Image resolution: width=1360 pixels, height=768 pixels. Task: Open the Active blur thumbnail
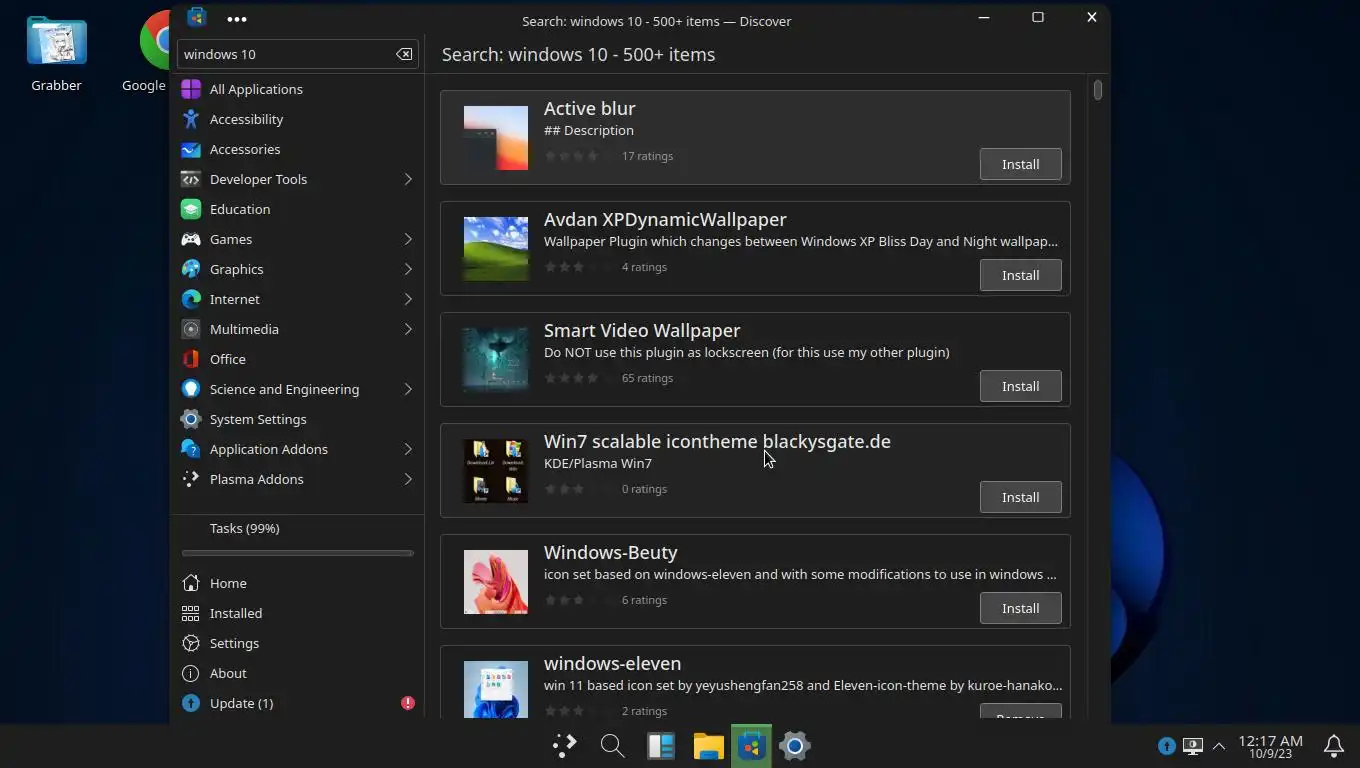click(496, 138)
